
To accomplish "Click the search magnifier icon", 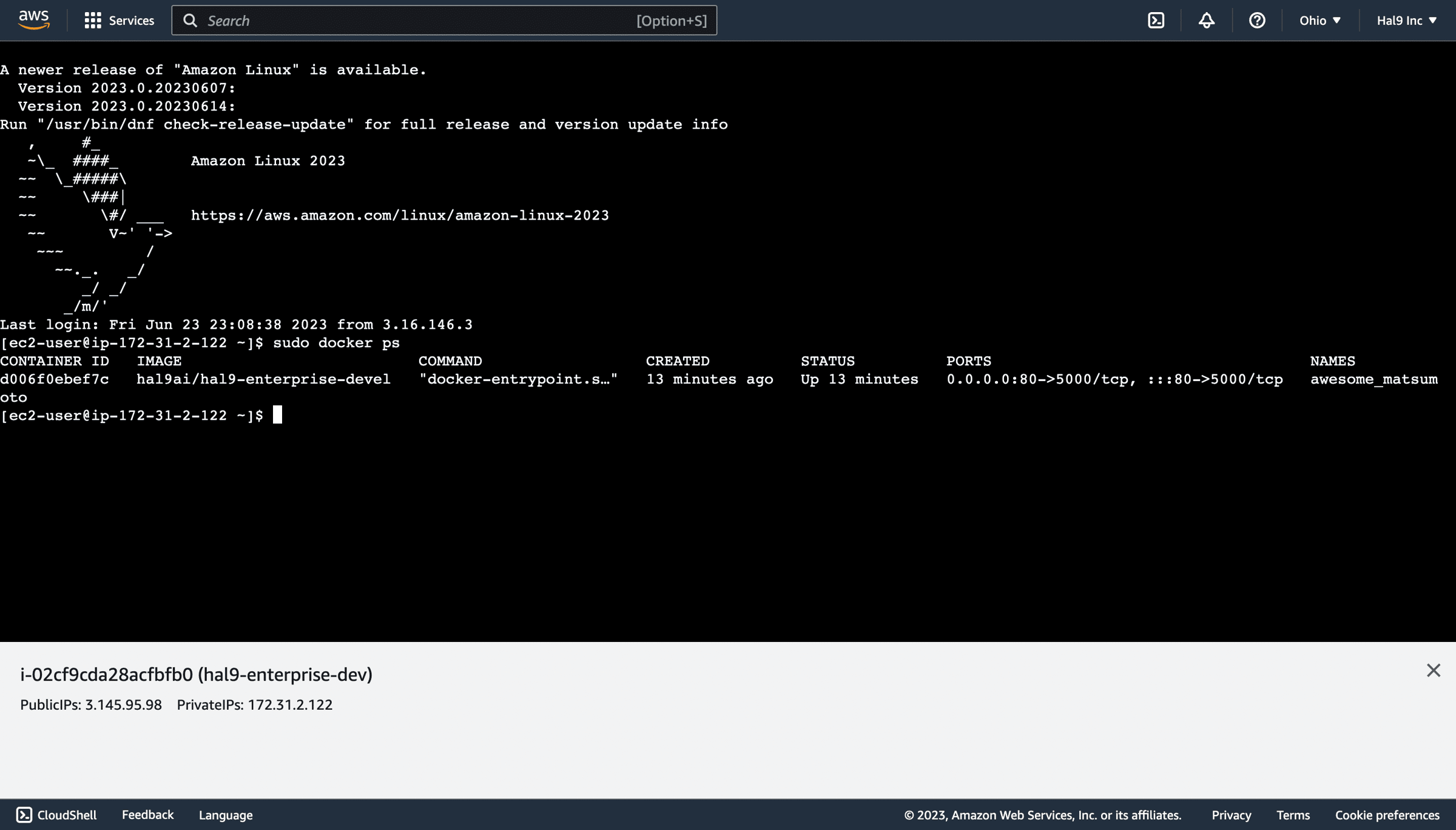I will tap(190, 21).
